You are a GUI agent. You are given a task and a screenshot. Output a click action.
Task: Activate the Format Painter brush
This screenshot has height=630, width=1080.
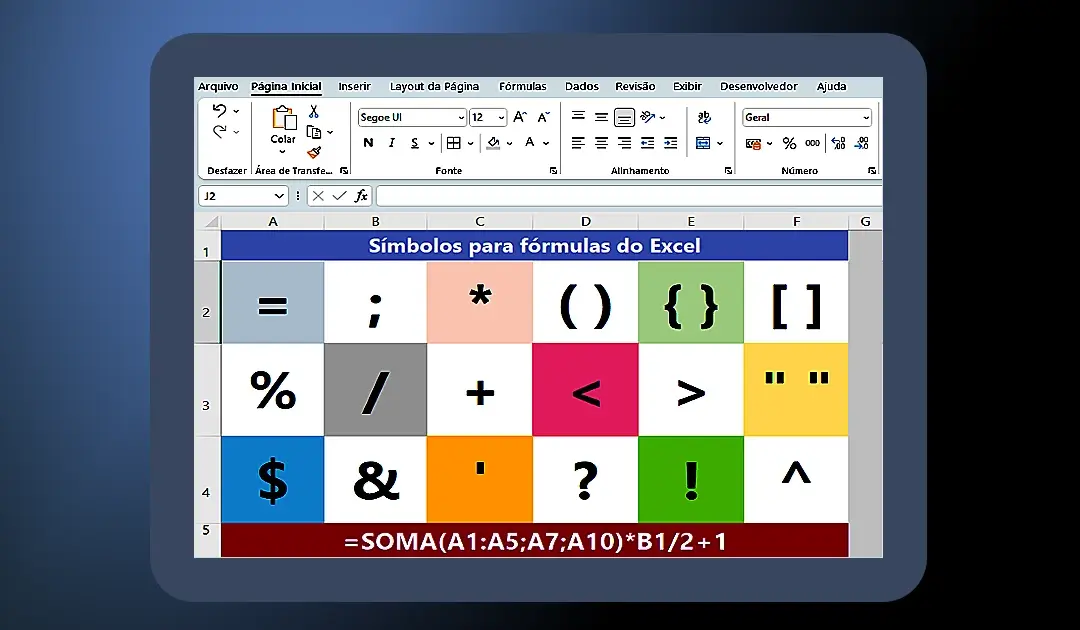click(x=314, y=152)
